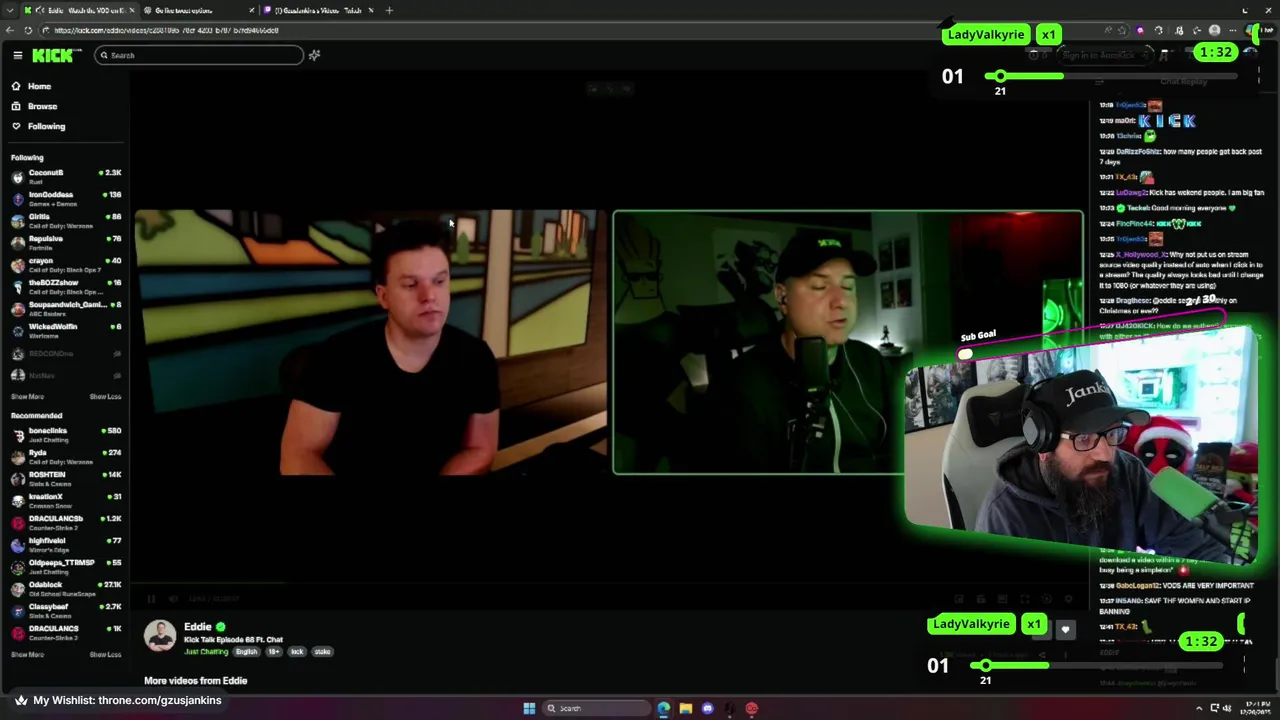The height and width of the screenshot is (720, 1280).
Task: Select the stake tag
Action: tap(322, 652)
